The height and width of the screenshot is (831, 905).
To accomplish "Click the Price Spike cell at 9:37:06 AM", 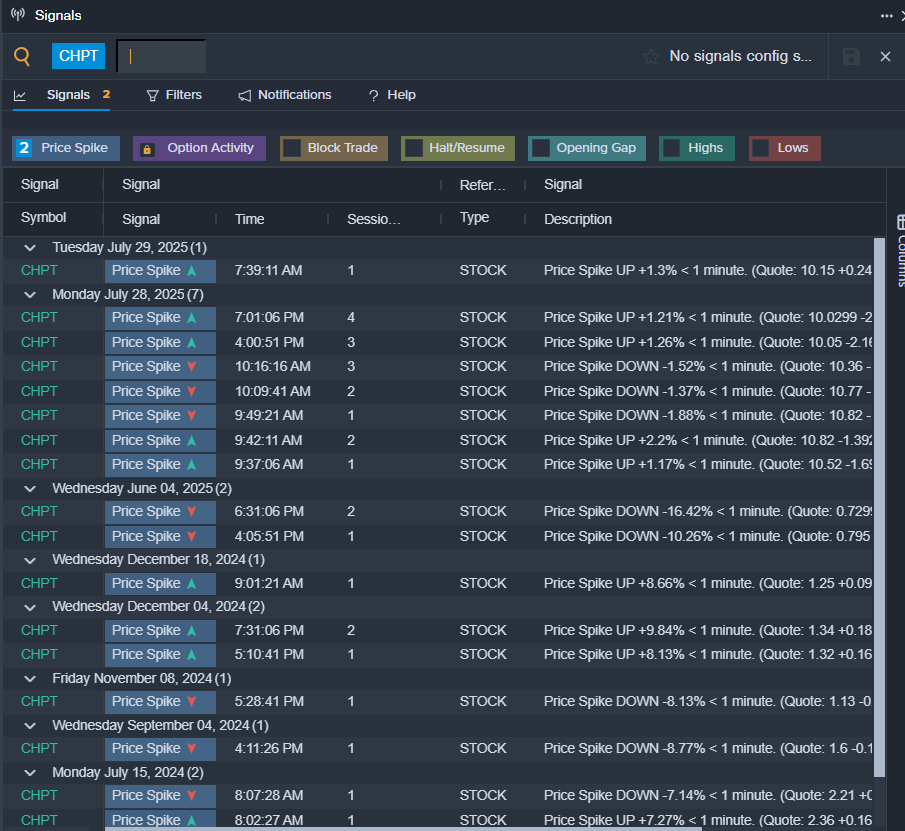I will click(x=160, y=465).
